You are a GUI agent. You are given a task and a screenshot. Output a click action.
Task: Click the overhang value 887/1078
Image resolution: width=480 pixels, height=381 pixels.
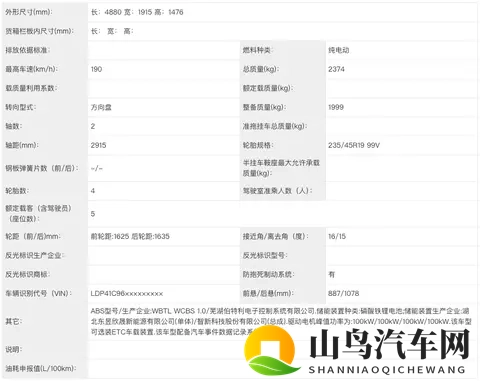click(343, 294)
